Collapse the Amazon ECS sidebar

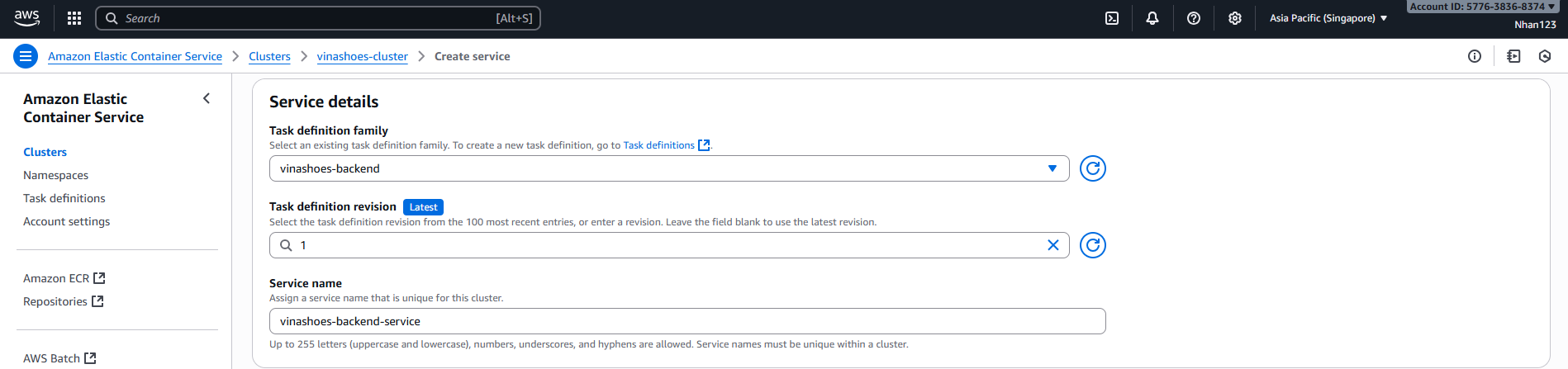(207, 98)
